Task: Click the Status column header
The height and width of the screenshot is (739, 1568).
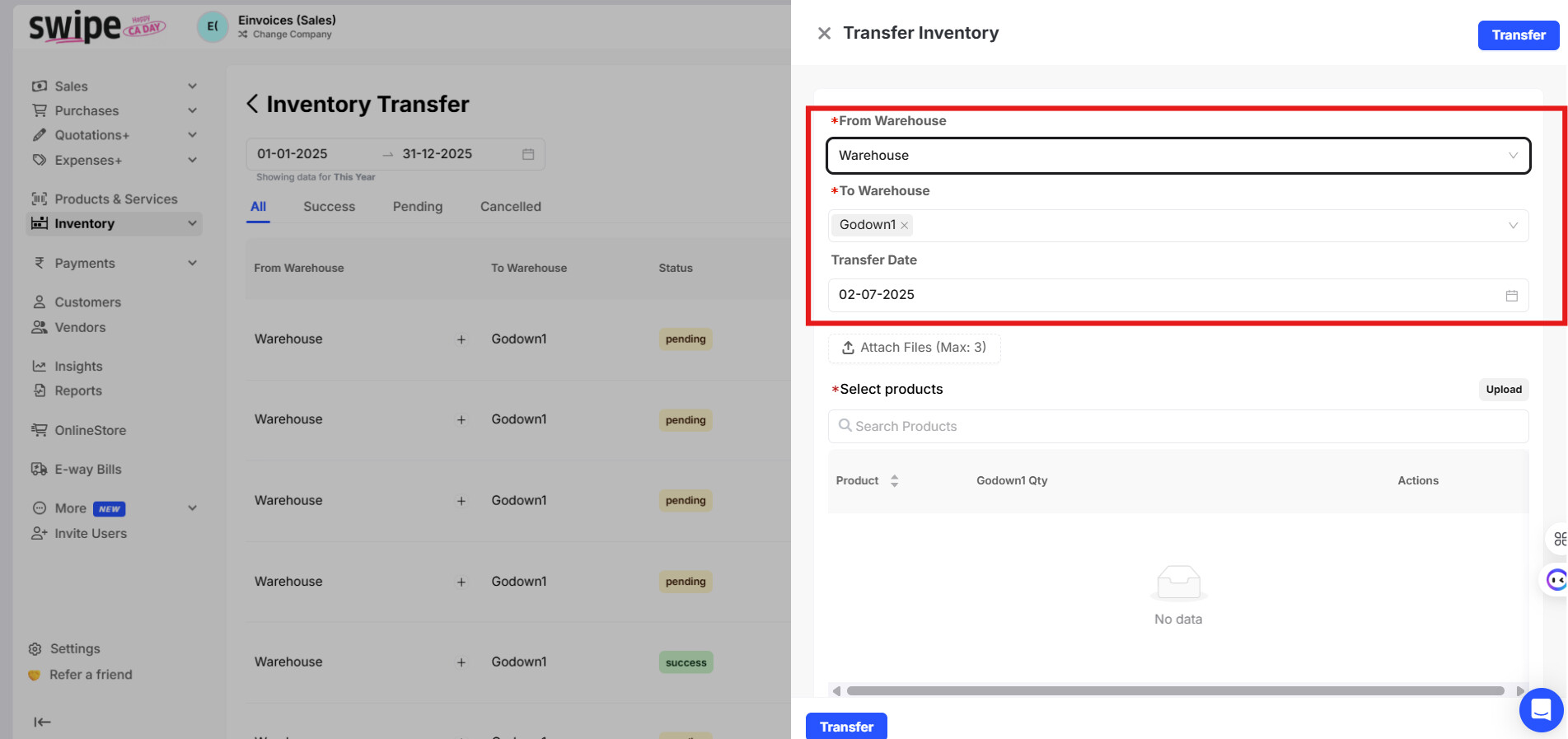Action: [x=676, y=269]
